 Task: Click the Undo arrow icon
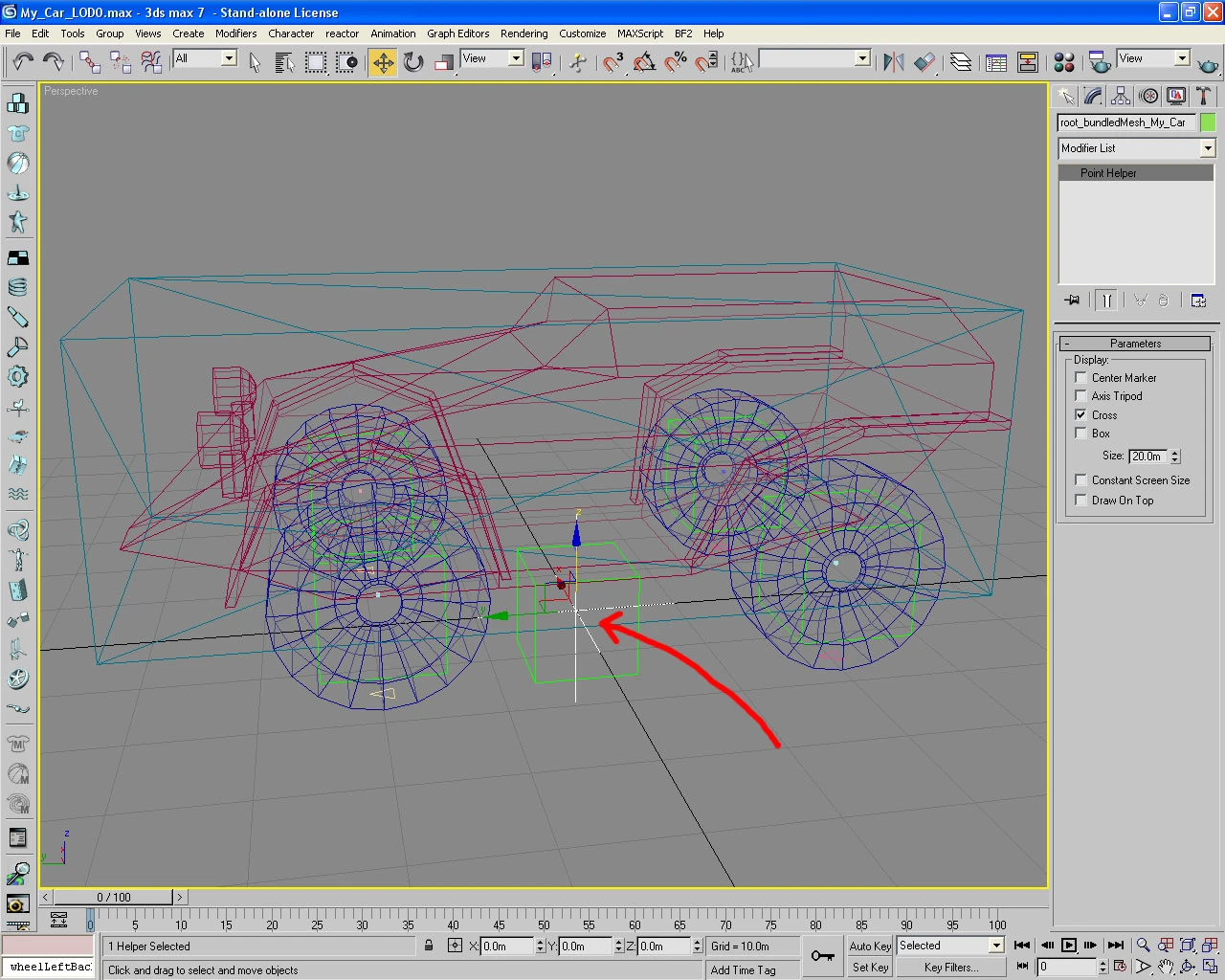coord(23,63)
